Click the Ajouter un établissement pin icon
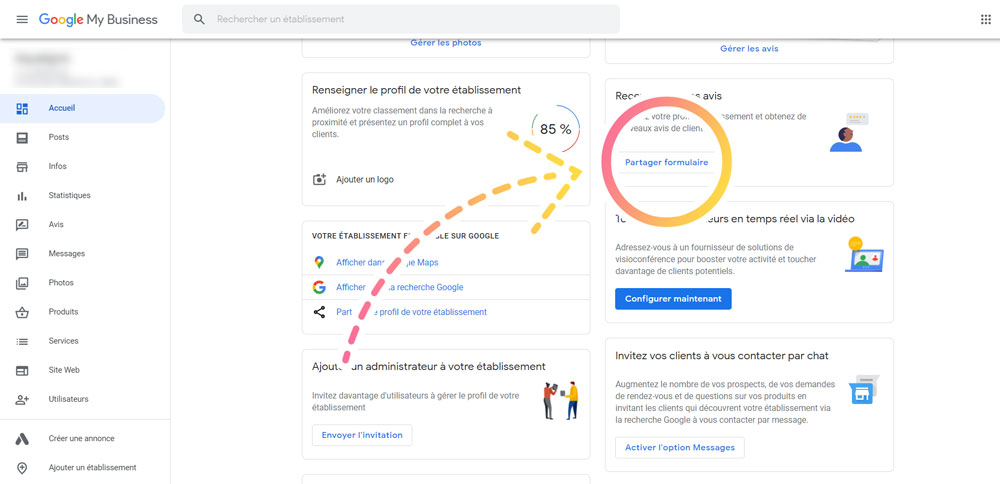The width and height of the screenshot is (1000, 484). click(22, 468)
